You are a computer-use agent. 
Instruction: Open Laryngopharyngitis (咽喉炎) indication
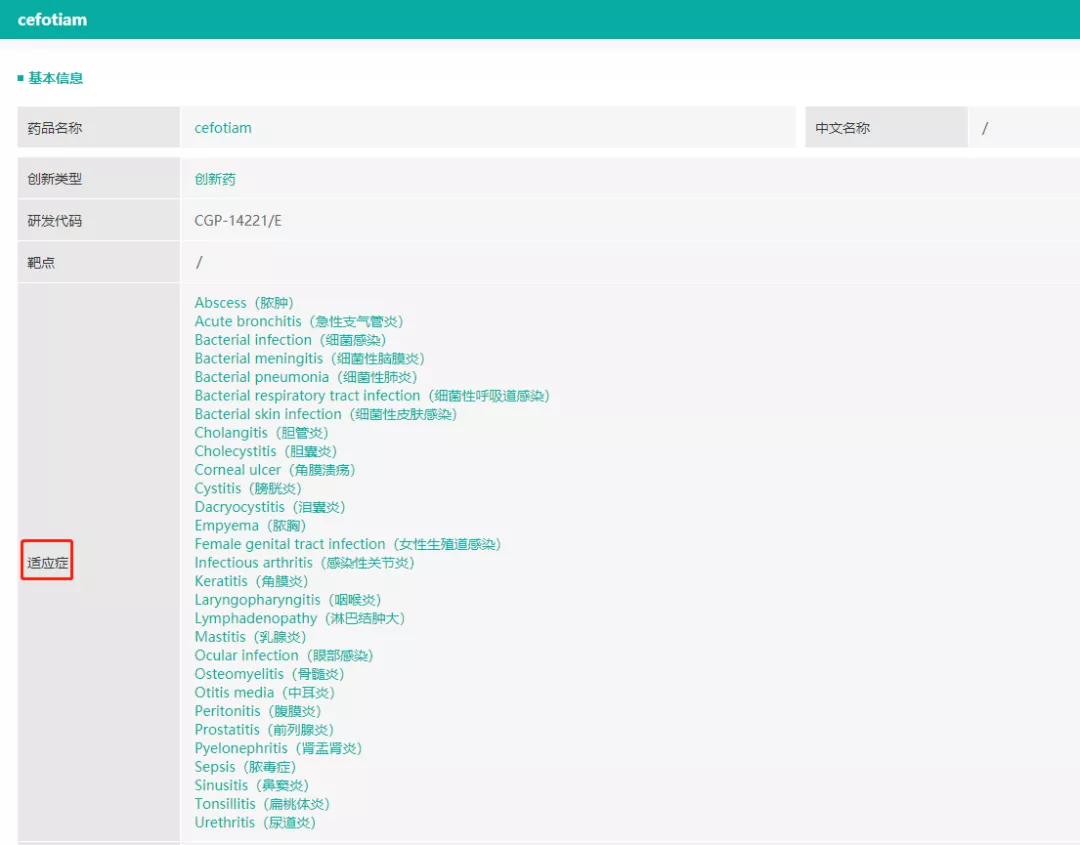click(x=288, y=601)
